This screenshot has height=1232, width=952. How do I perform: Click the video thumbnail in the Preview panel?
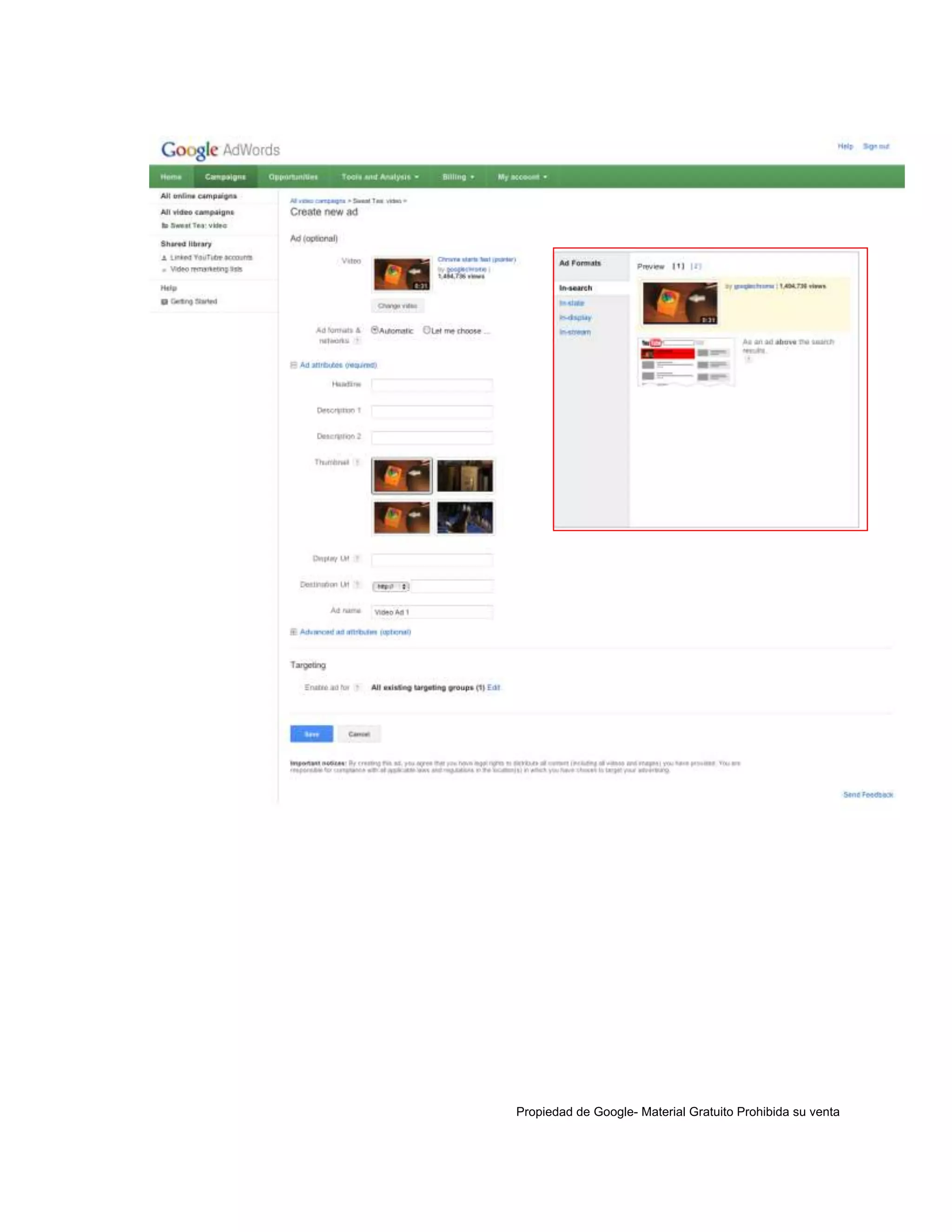coord(680,304)
